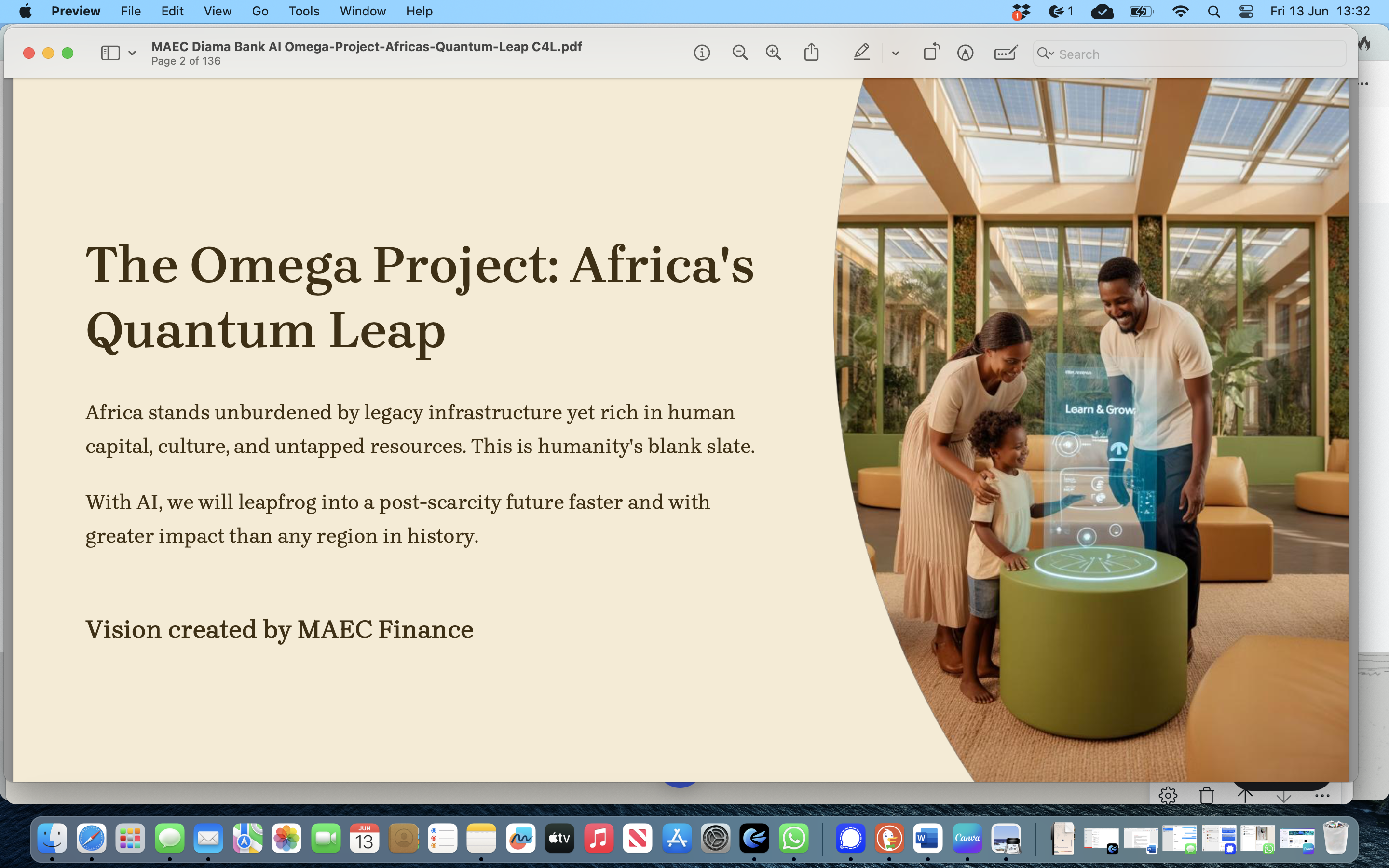Click trash icon in the background window

coord(1207,796)
